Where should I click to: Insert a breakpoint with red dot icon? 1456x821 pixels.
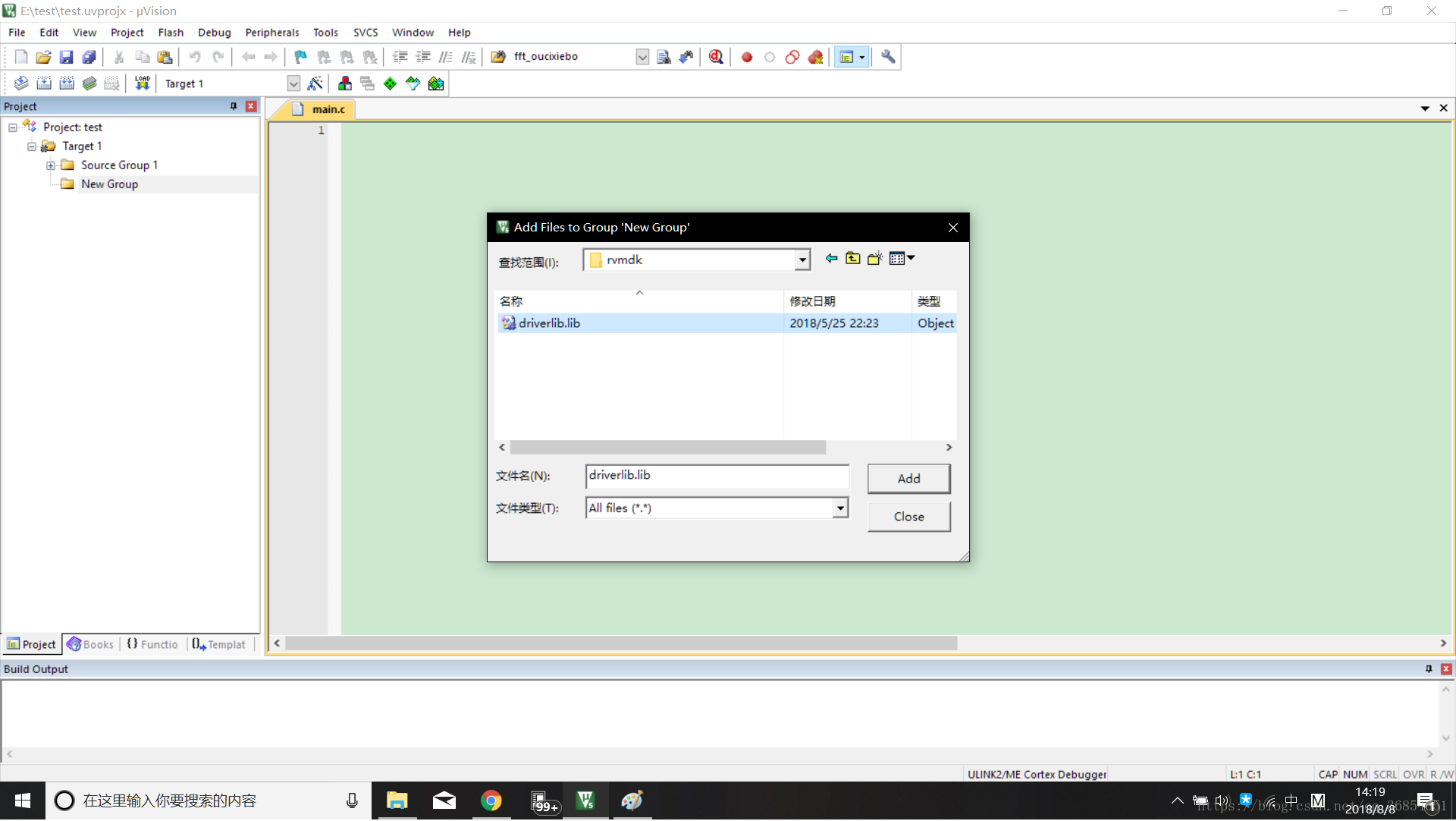click(x=747, y=57)
